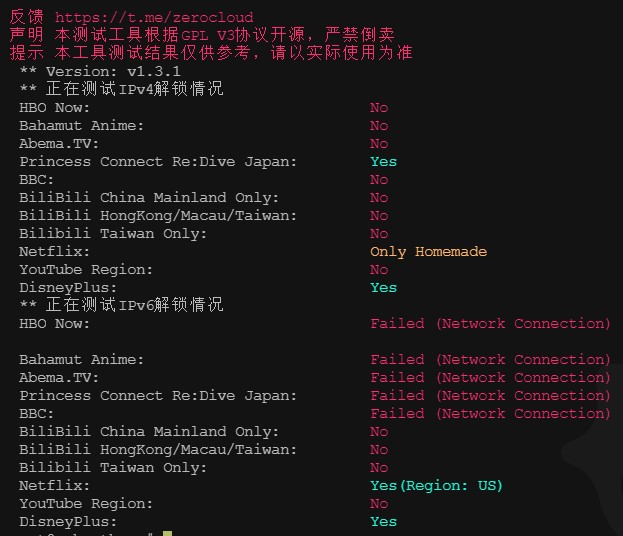Click the Version v1.3.1 line
Image resolution: width=623 pixels, height=536 pixels.
pos(100,72)
